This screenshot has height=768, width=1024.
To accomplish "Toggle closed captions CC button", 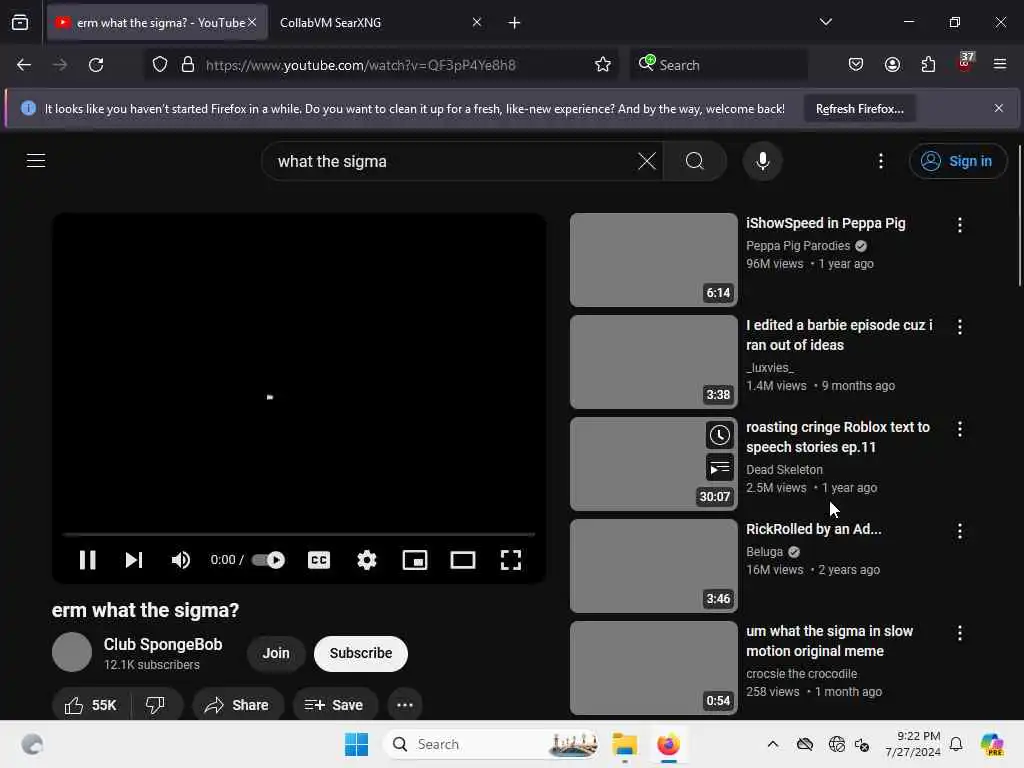I will click(319, 560).
